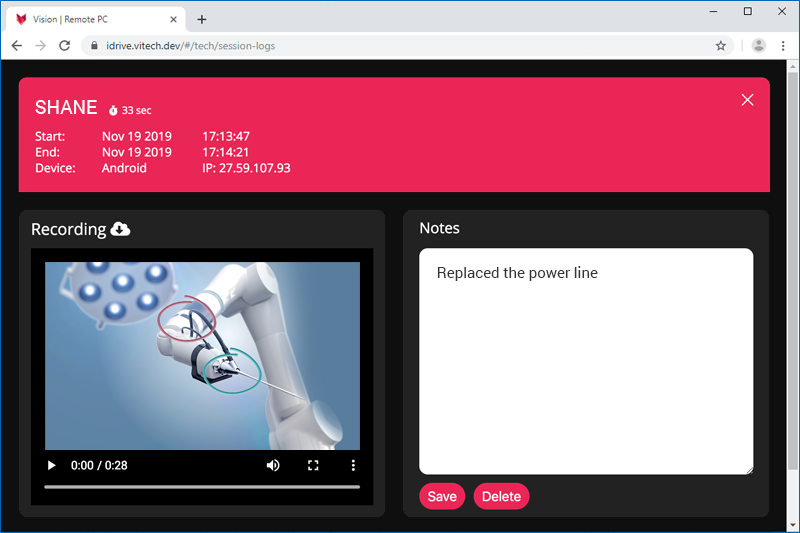Viewport: 800px width, 533px height.
Task: Click the page vertical scrollbar
Action: pos(792,270)
